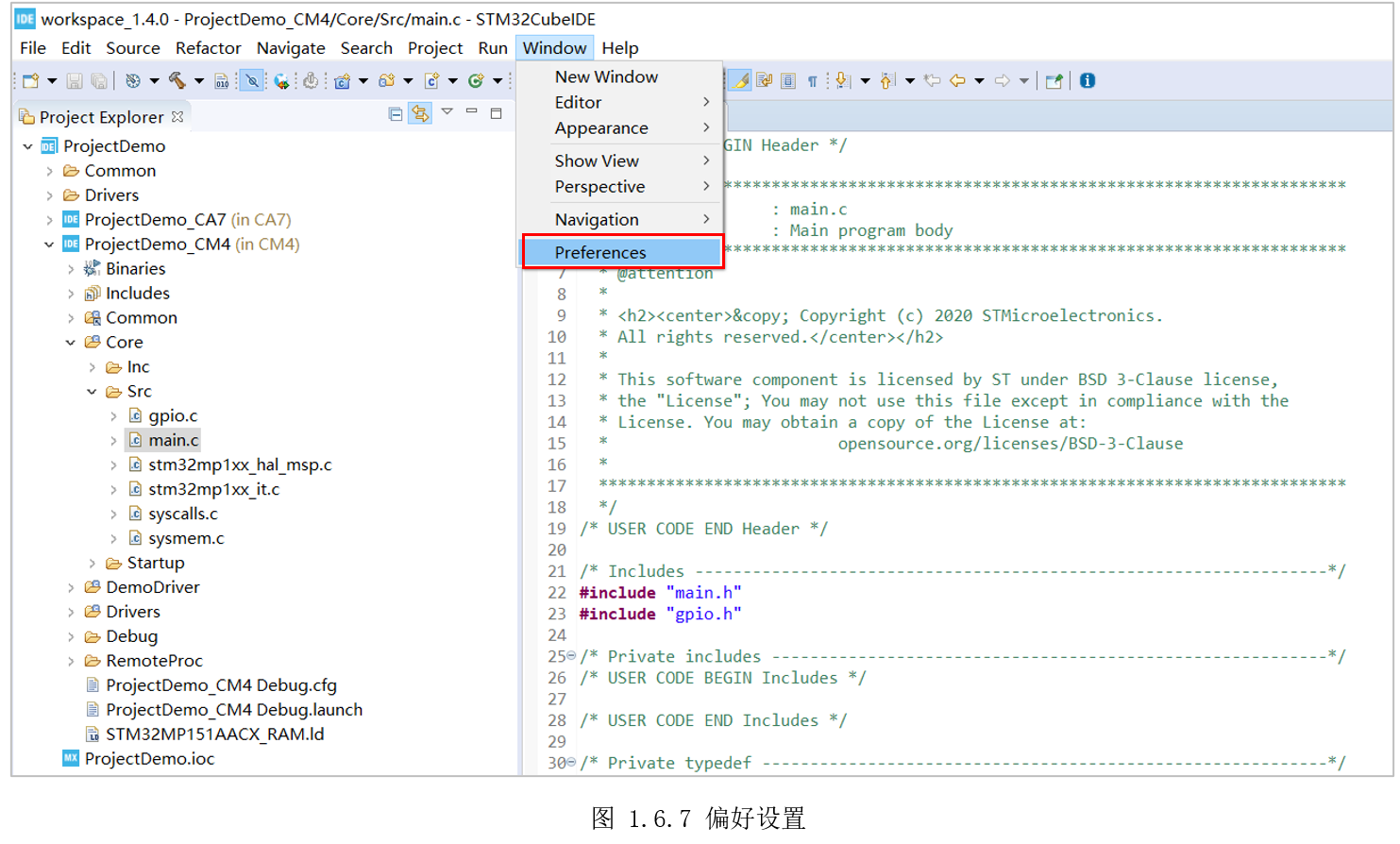Click the Collapse All icon in Project Explorer
Image resolution: width=1400 pixels, height=844 pixels.
(x=396, y=114)
